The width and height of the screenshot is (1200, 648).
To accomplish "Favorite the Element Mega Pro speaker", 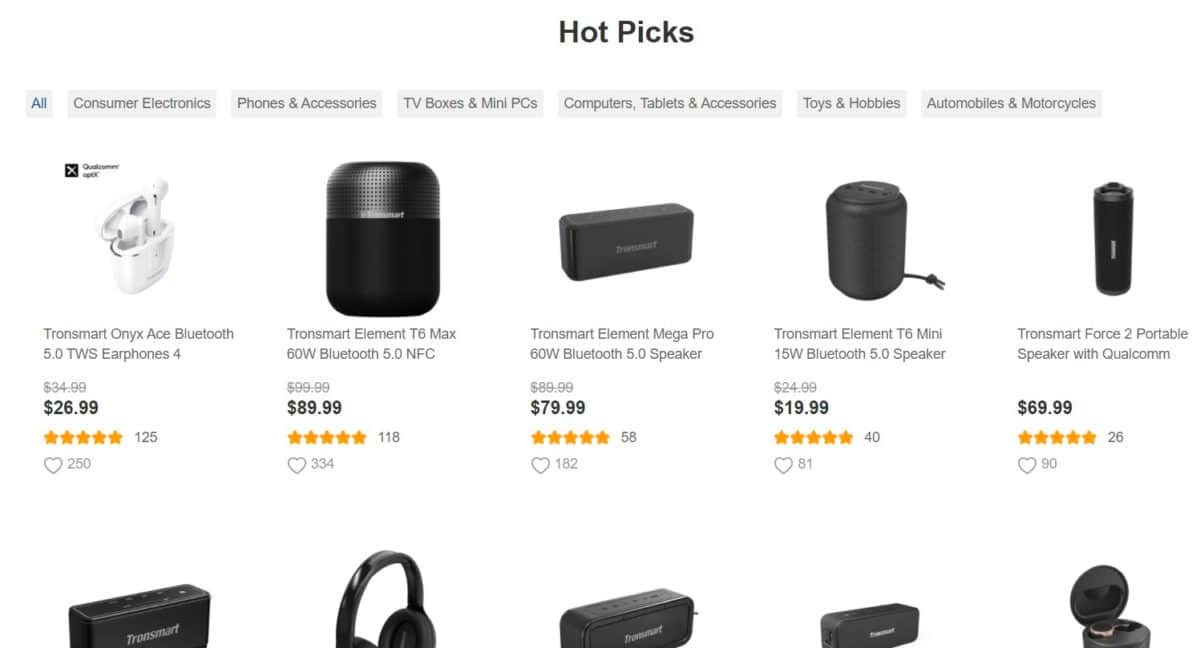I will click(540, 465).
